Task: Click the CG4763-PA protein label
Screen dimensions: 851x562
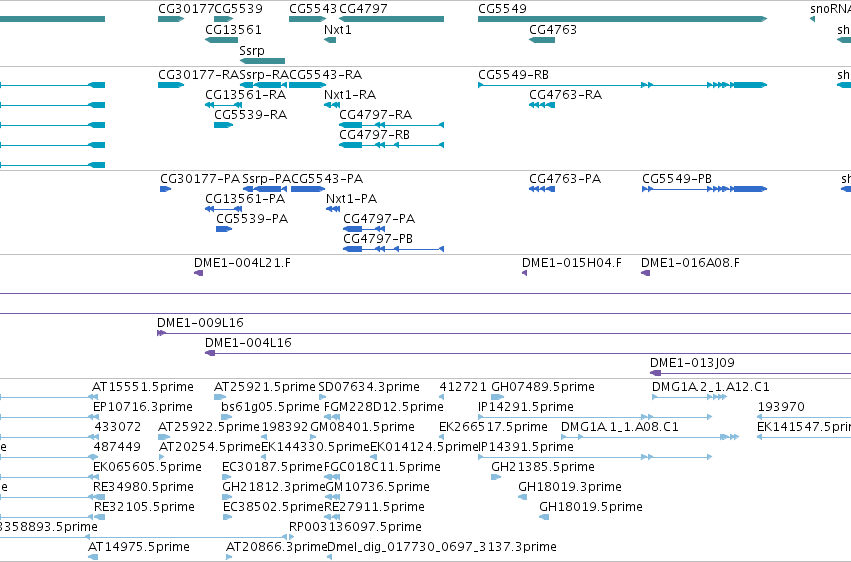Action: (x=565, y=178)
